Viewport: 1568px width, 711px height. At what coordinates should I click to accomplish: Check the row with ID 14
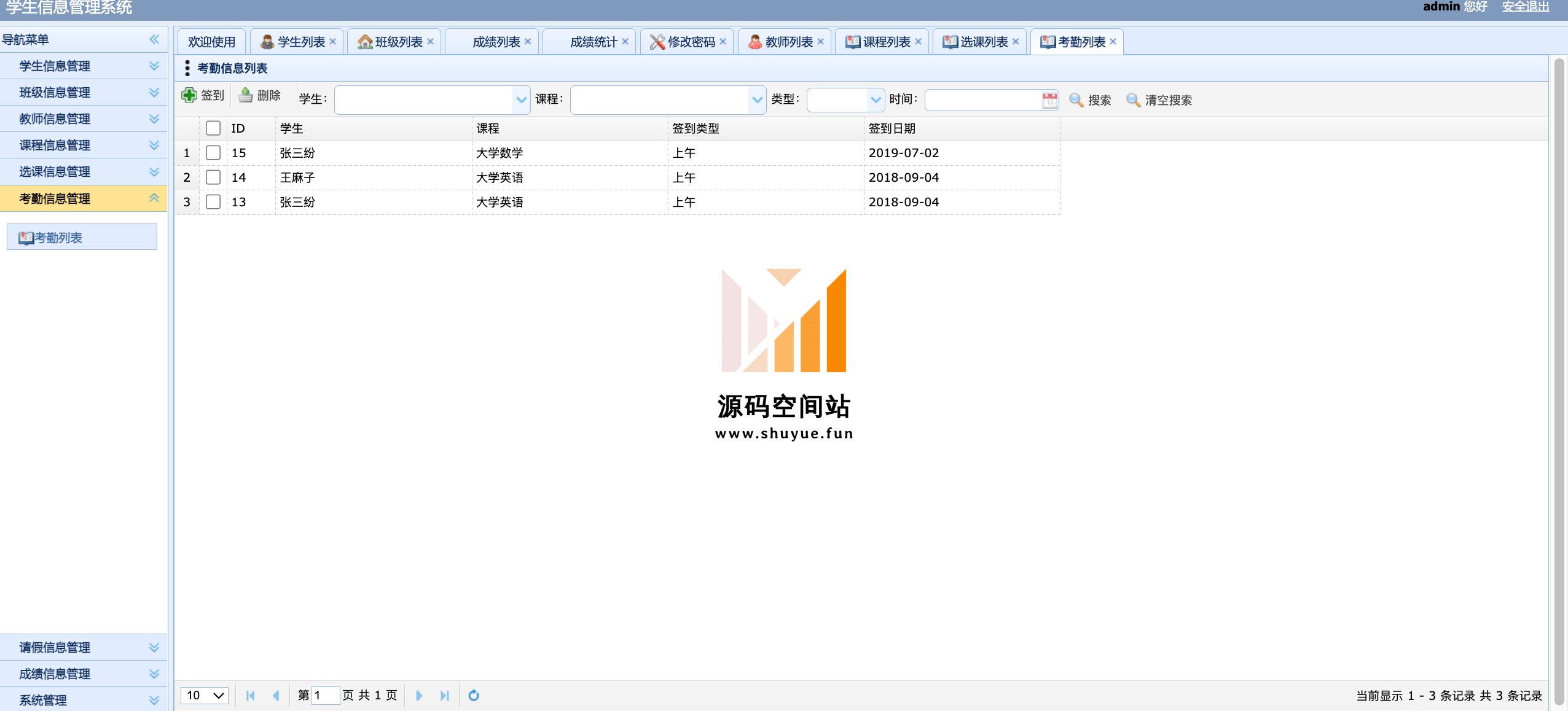(x=213, y=177)
